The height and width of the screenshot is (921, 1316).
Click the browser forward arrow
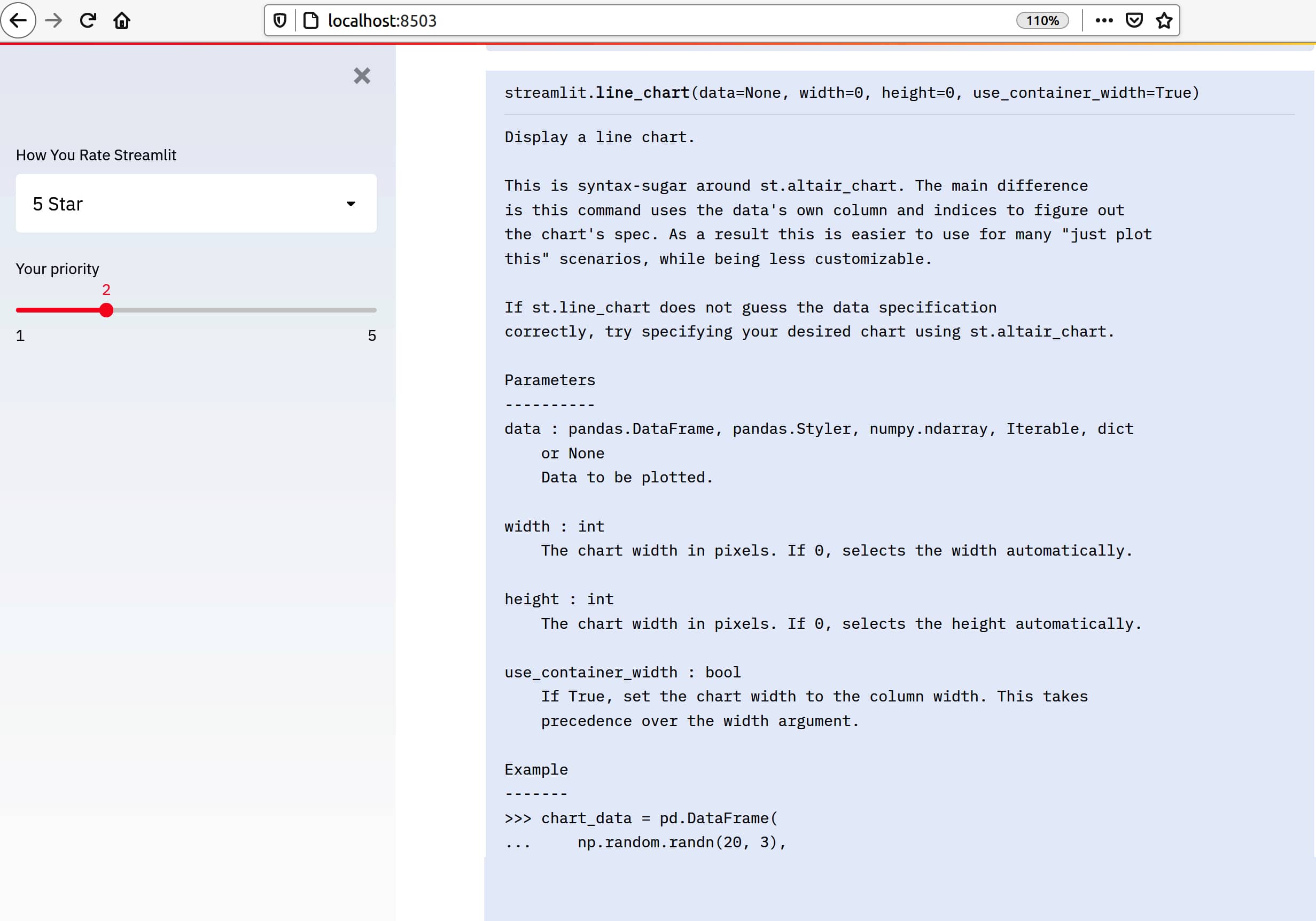coord(53,21)
